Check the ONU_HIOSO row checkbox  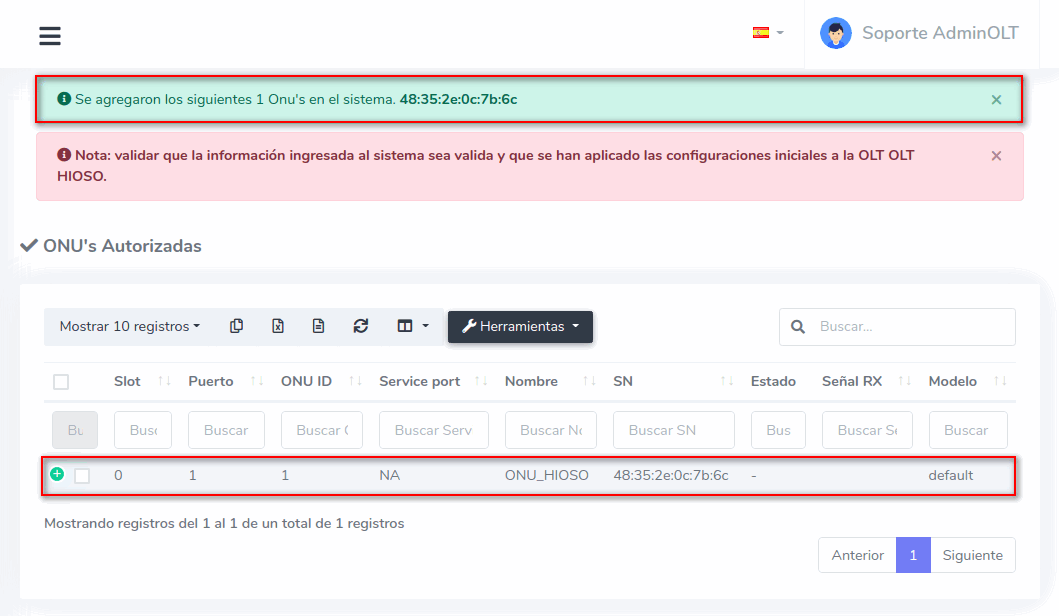82,476
